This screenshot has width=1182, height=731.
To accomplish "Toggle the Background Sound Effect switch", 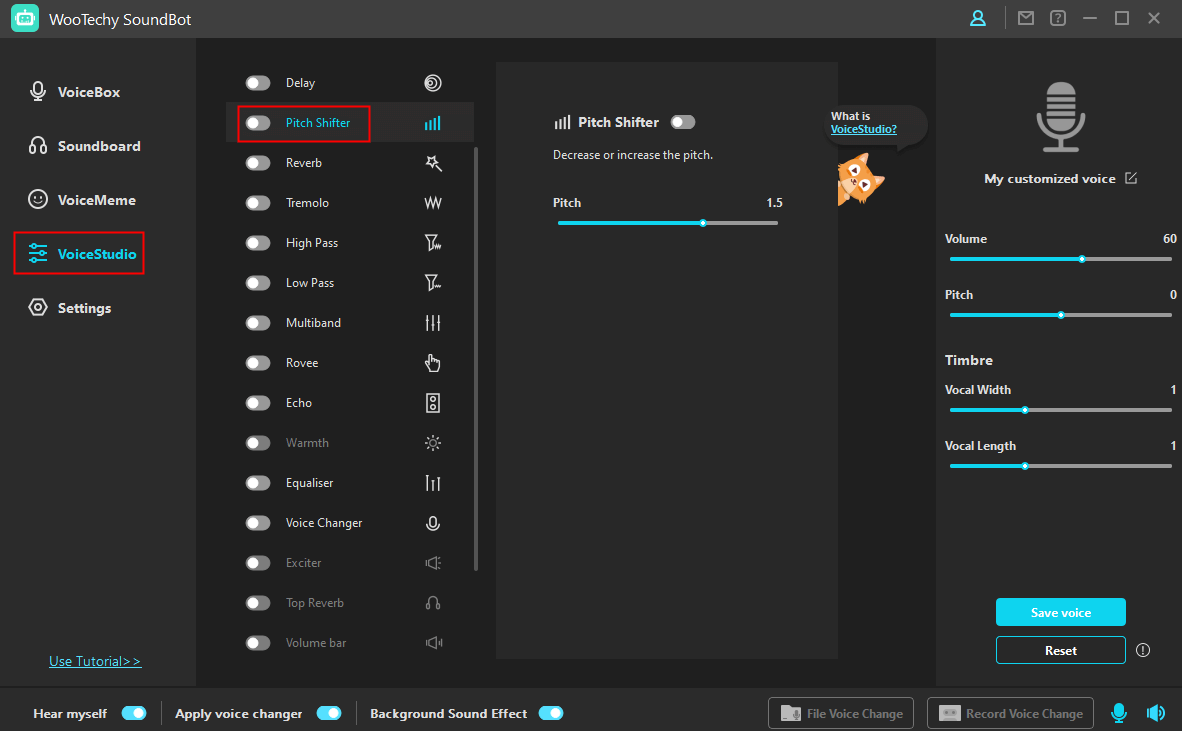I will [x=551, y=713].
